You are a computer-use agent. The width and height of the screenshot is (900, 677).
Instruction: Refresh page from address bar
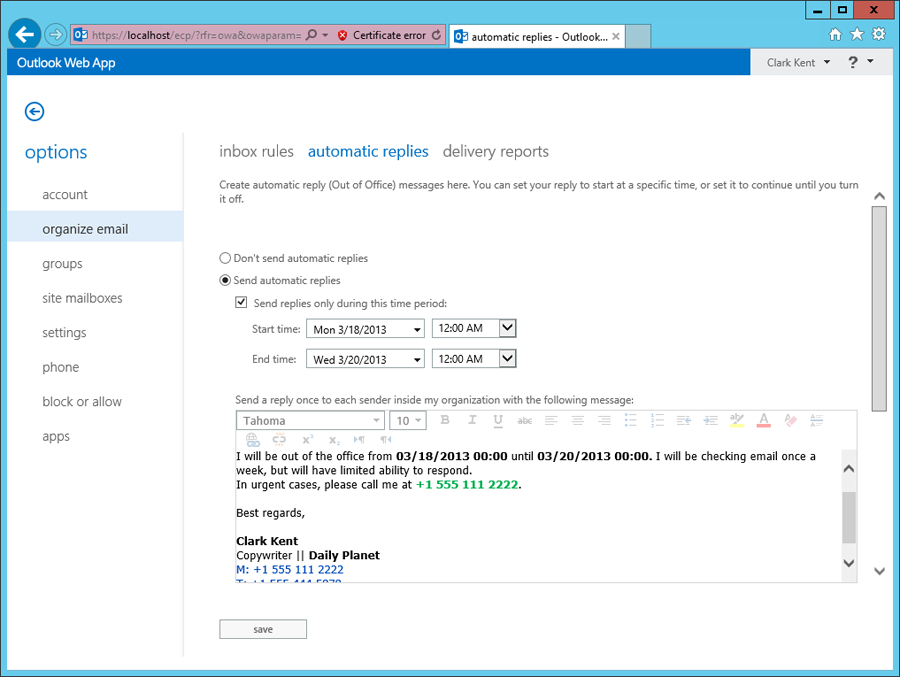(x=436, y=35)
